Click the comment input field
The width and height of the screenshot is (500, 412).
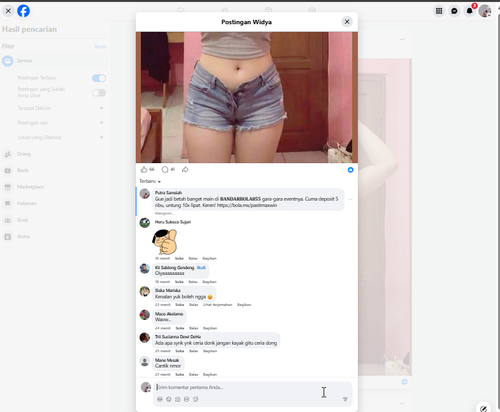click(x=253, y=387)
